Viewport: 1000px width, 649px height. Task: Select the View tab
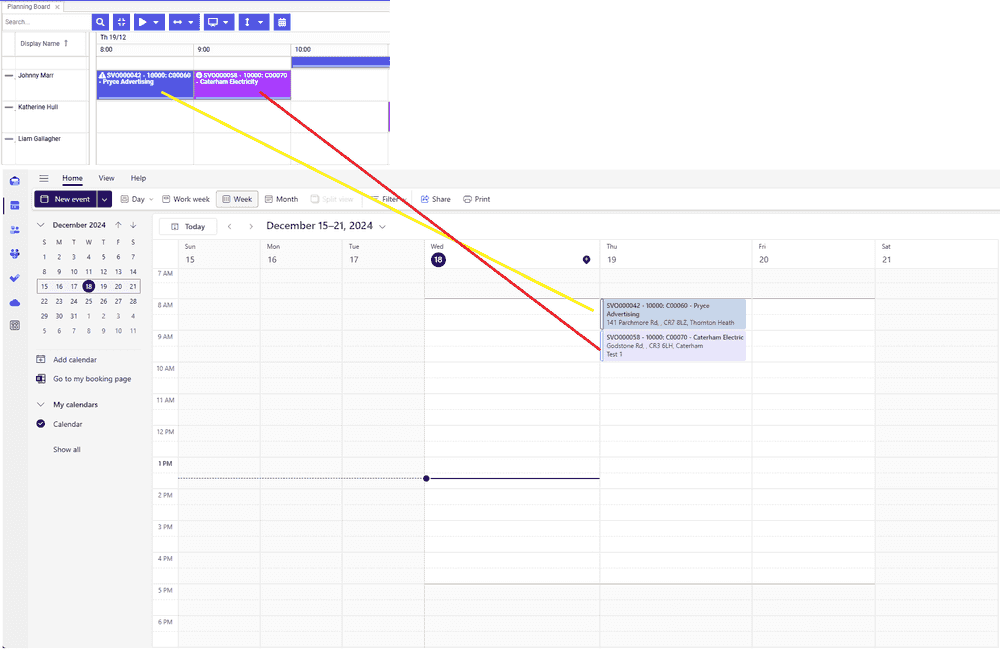[107, 179]
